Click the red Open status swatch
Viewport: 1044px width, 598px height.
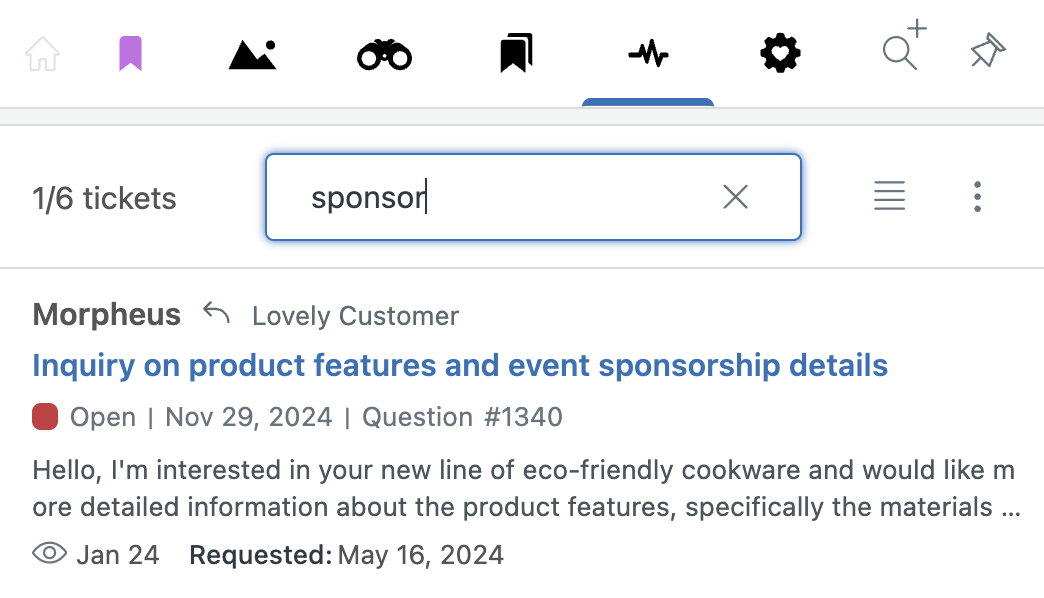tap(45, 417)
